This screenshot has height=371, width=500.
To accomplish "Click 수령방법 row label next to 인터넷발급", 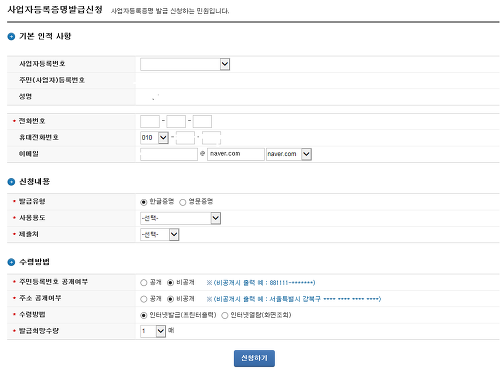I will [32, 314].
